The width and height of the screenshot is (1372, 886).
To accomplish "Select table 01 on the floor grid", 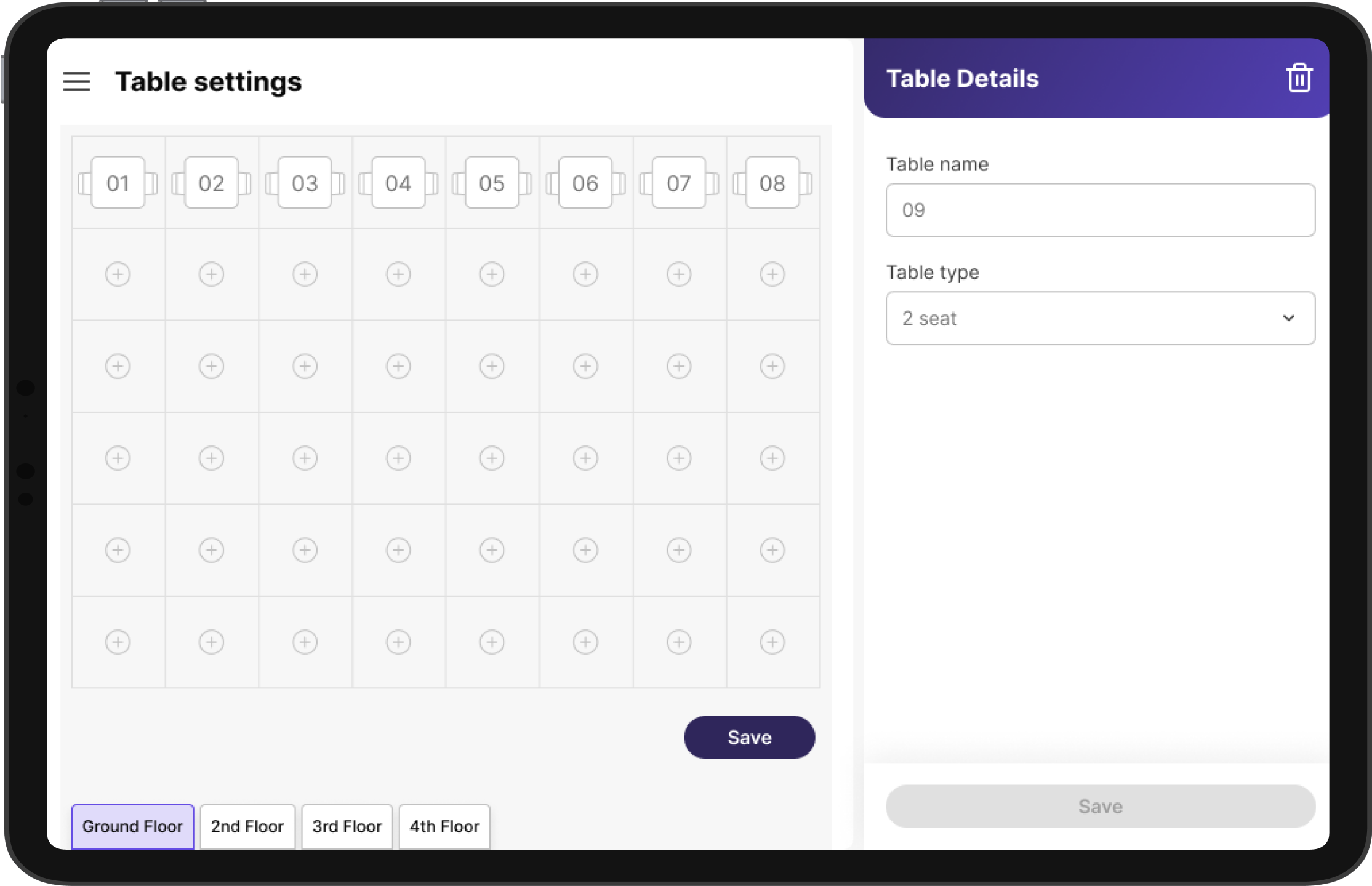I will coord(118,183).
